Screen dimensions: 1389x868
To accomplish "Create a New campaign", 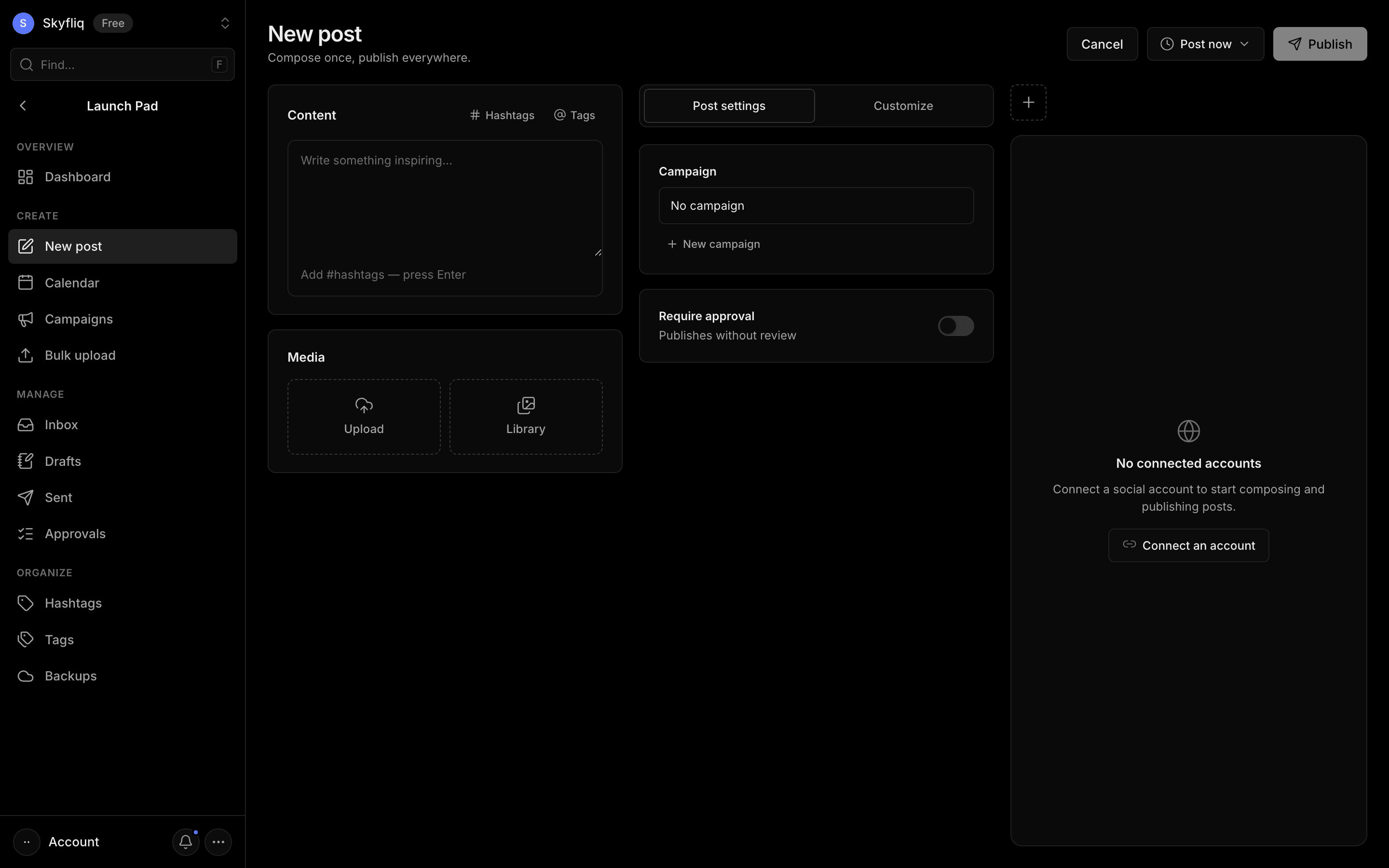I will pos(713,244).
